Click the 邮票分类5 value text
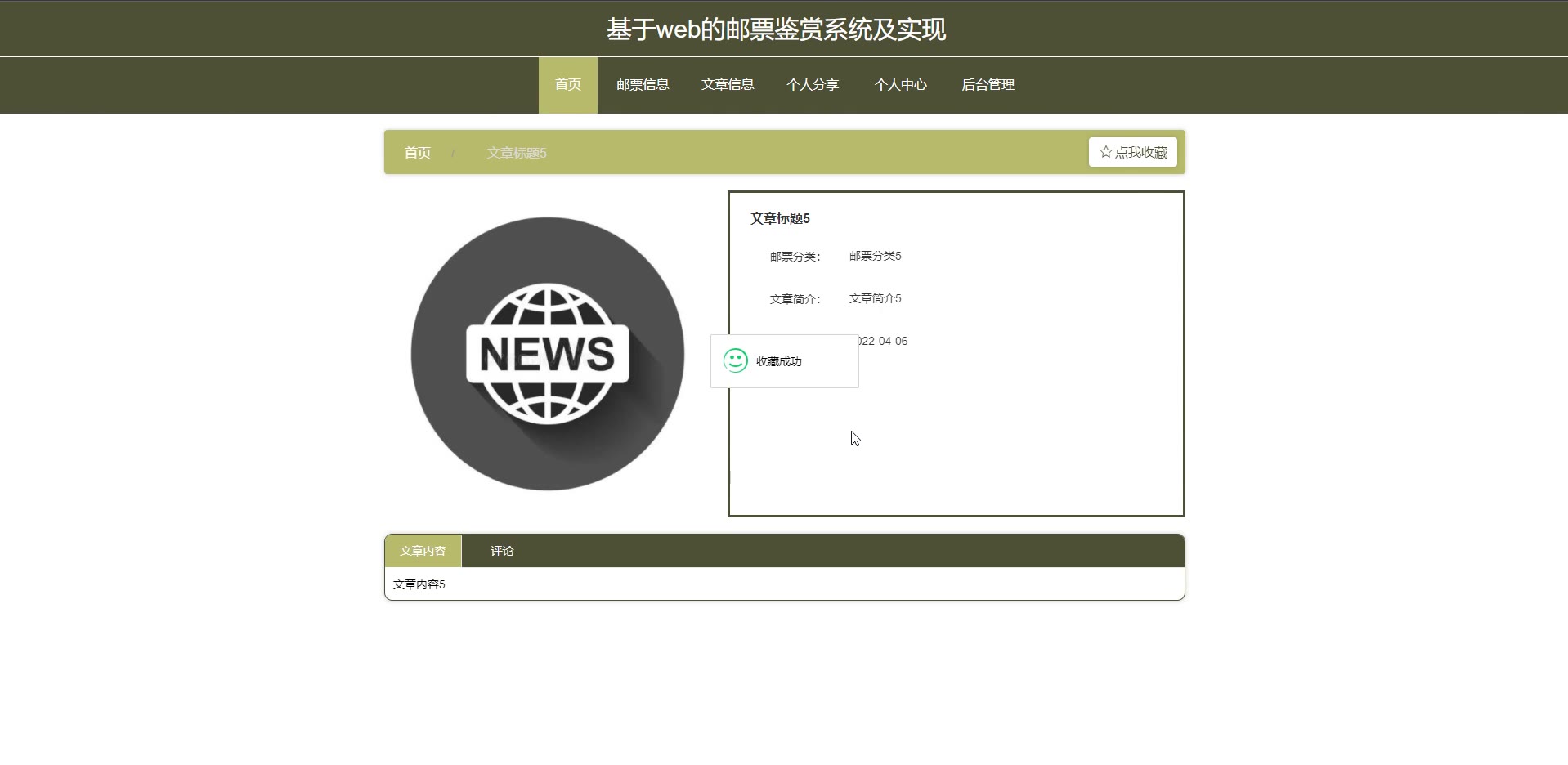This screenshot has width=1568, height=765. [x=876, y=256]
